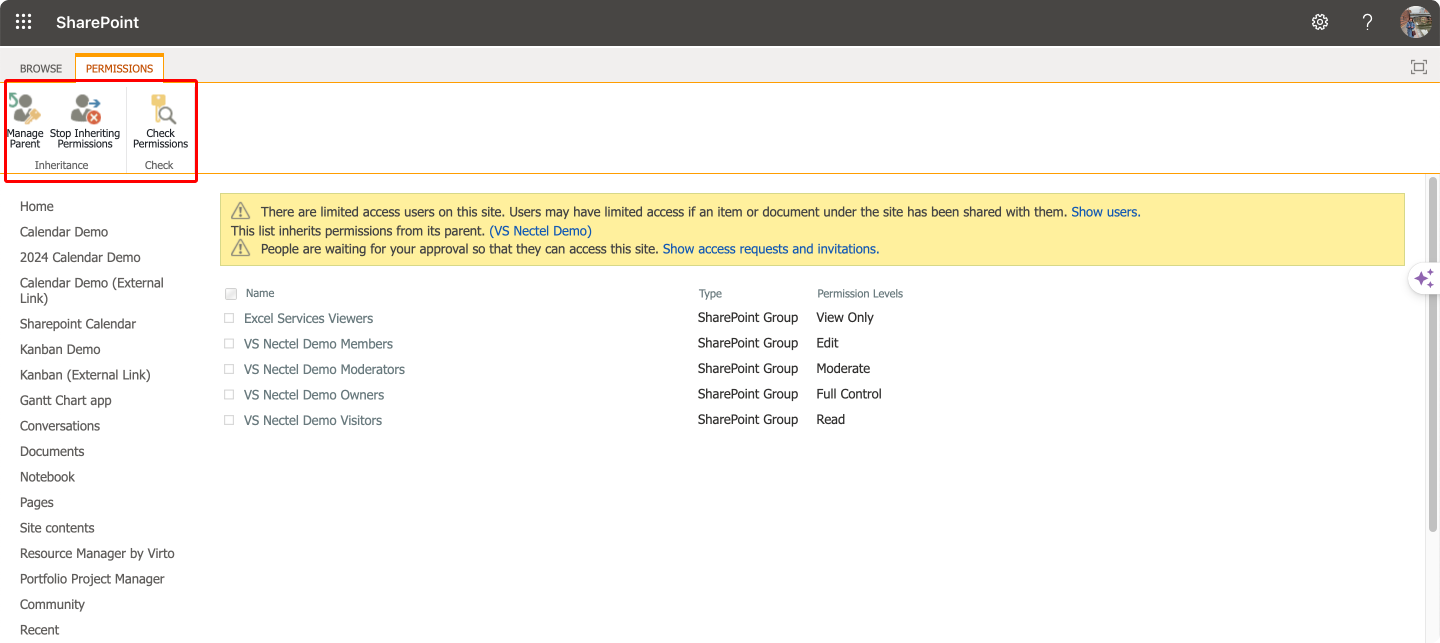The height and width of the screenshot is (643, 1440).
Task: Select the PERMISSIONS ribbon tab
Action: click(x=119, y=69)
